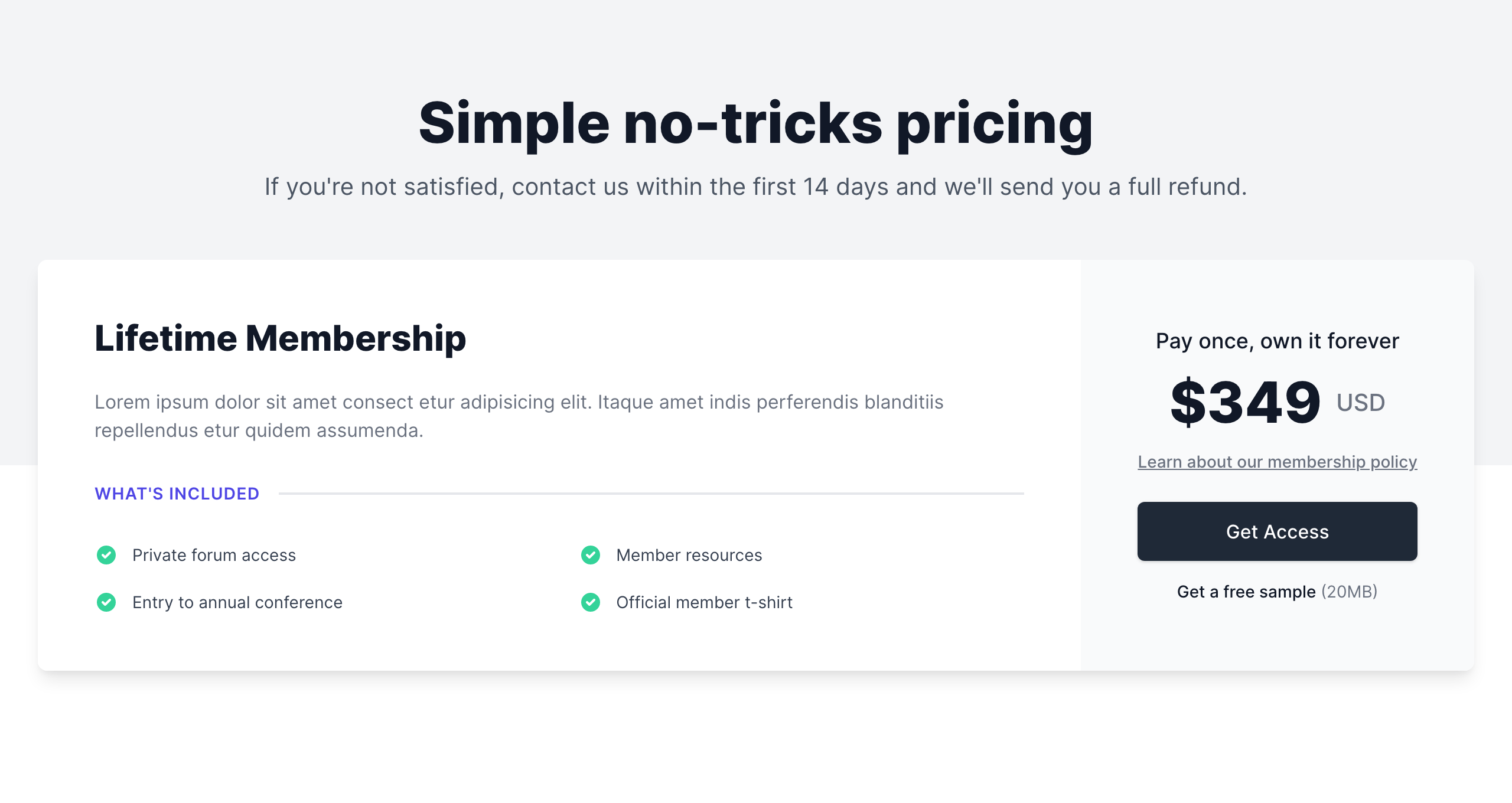The image size is (1512, 803).
Task: Click the Private forum access feature text
Action: pos(214,555)
